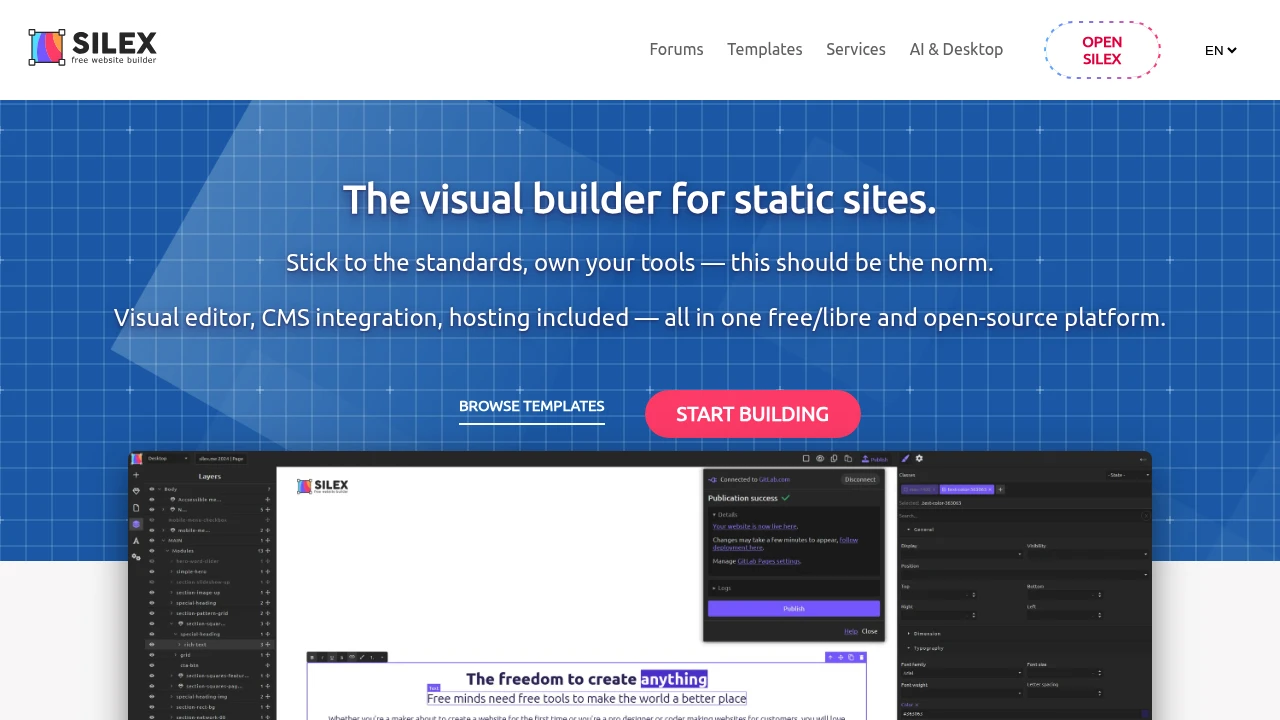Toggle visibility eye of the Modules layer
The width and height of the screenshot is (1280, 720).
pos(152,551)
